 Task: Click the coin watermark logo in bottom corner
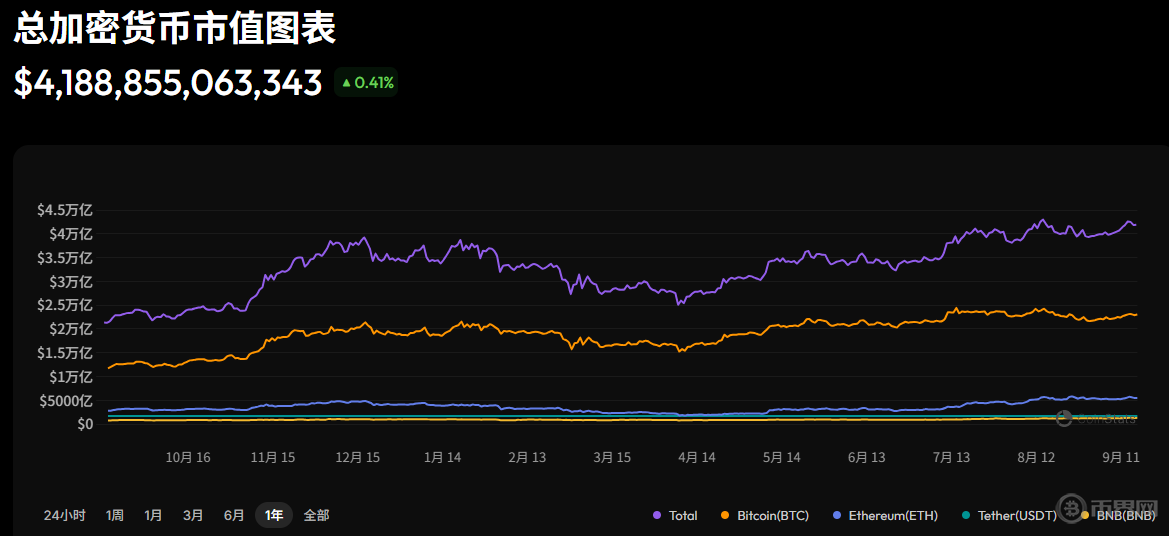[x=1075, y=505]
